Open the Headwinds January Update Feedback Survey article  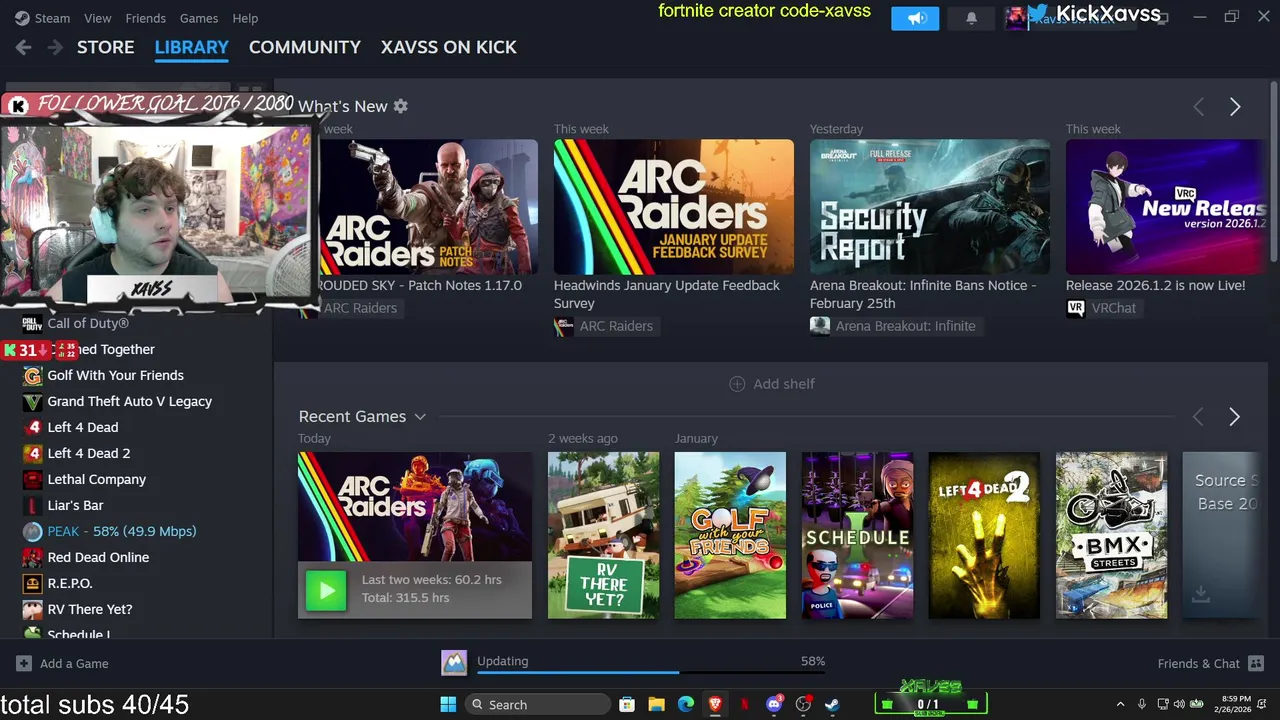(x=667, y=294)
